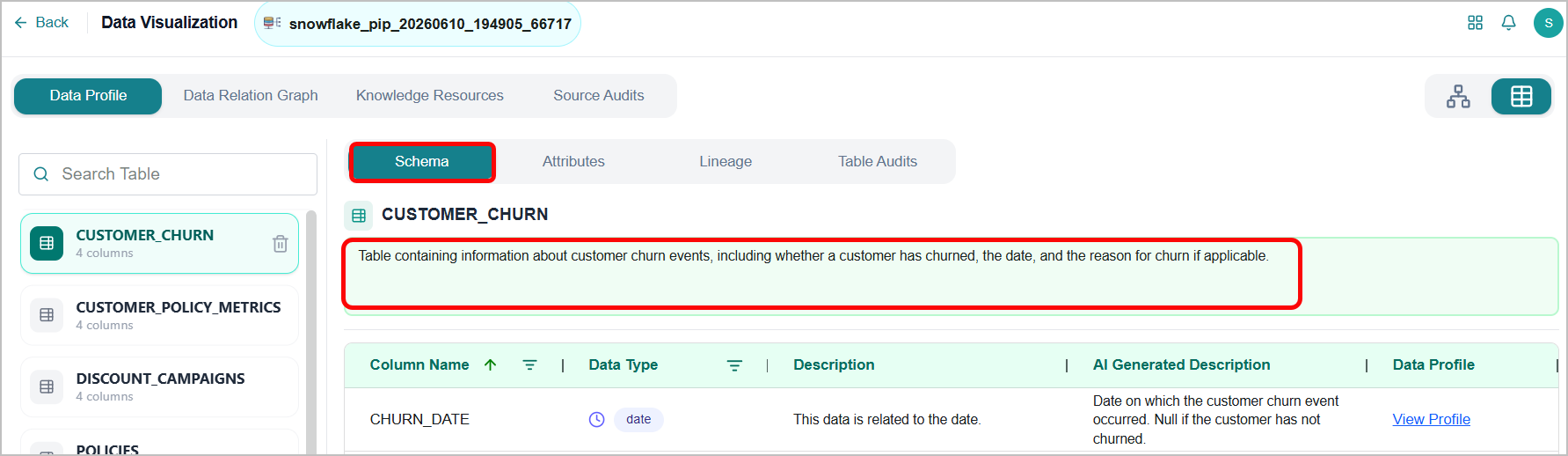The width and height of the screenshot is (1568, 456).
Task: Switch to hierarchy diagram view icon
Action: [x=1458, y=97]
